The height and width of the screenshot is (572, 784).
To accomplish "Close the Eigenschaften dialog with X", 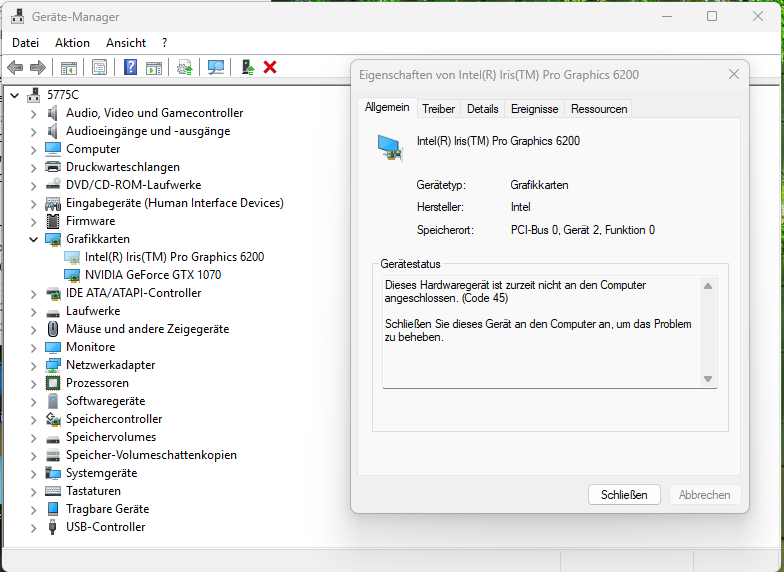I will [x=734, y=74].
